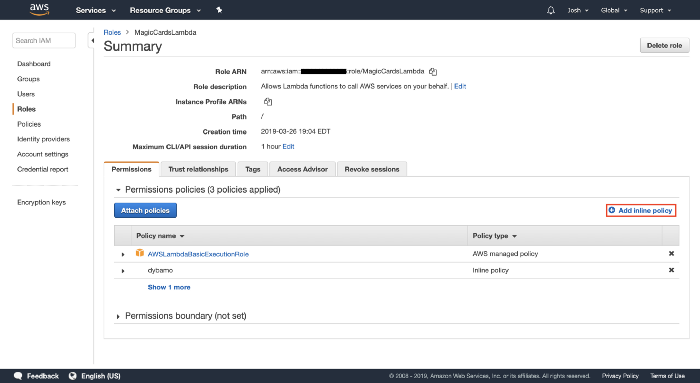Open the Support dropdown menu
This screenshot has height=383, width=700.
655,10
